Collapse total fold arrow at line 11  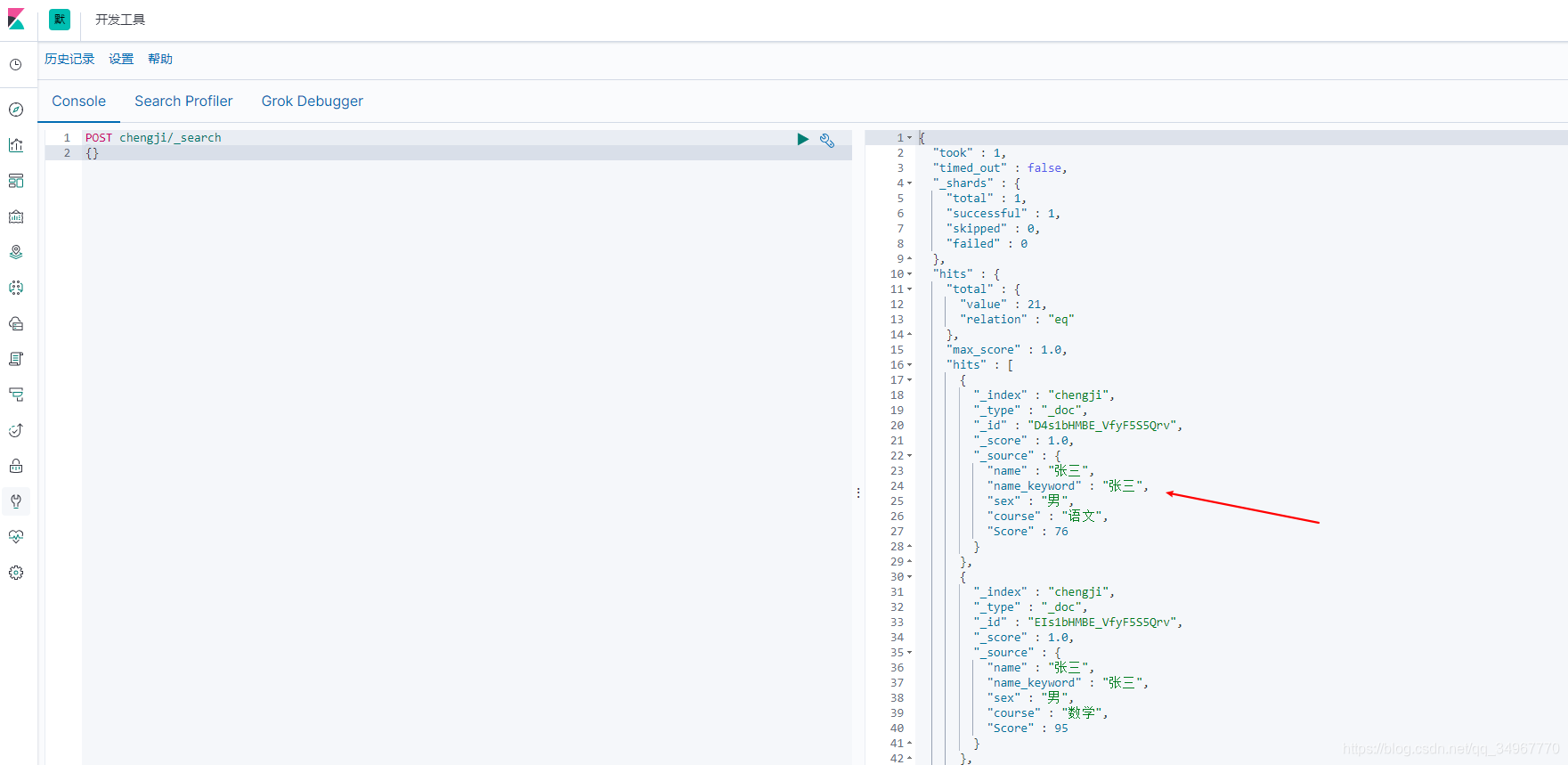click(909, 289)
